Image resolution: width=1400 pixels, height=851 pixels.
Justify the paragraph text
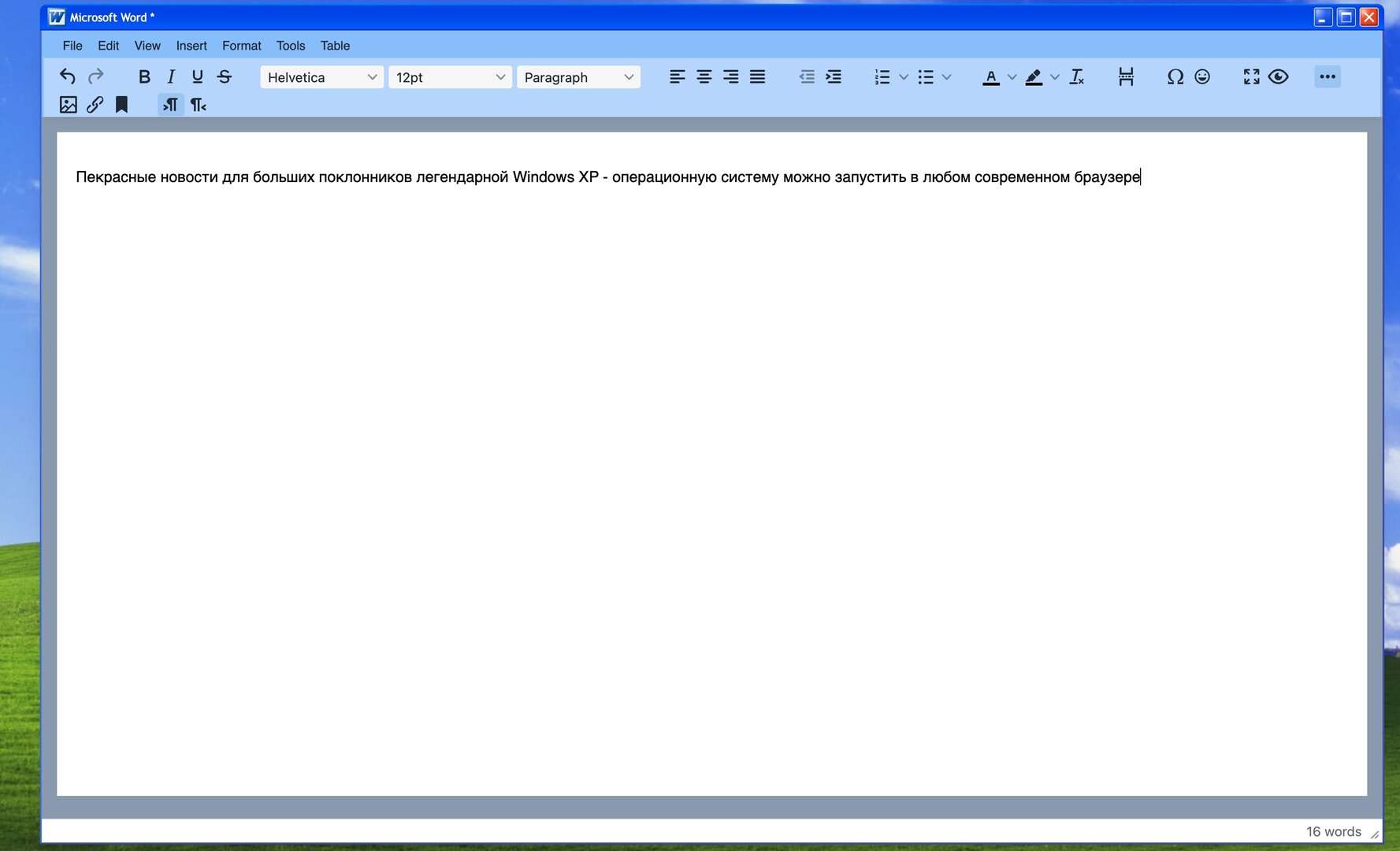pyautogui.click(x=758, y=76)
